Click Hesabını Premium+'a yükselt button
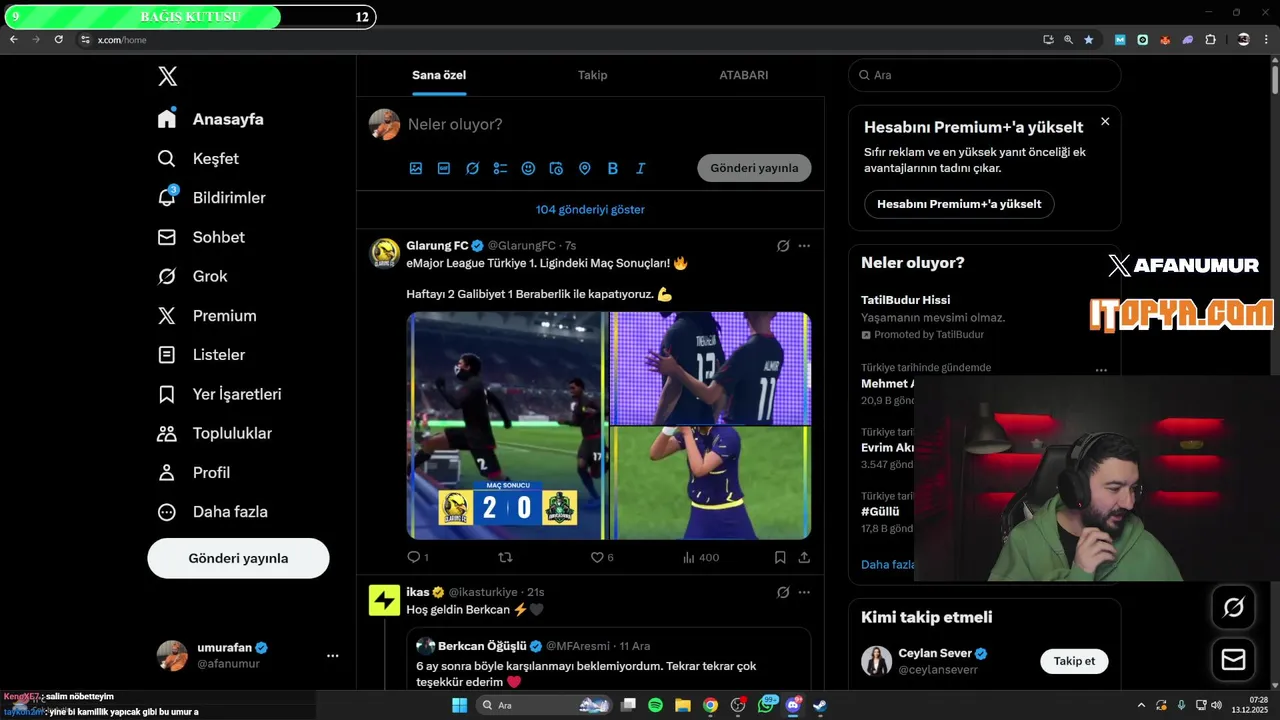1280x720 pixels. 959,204
